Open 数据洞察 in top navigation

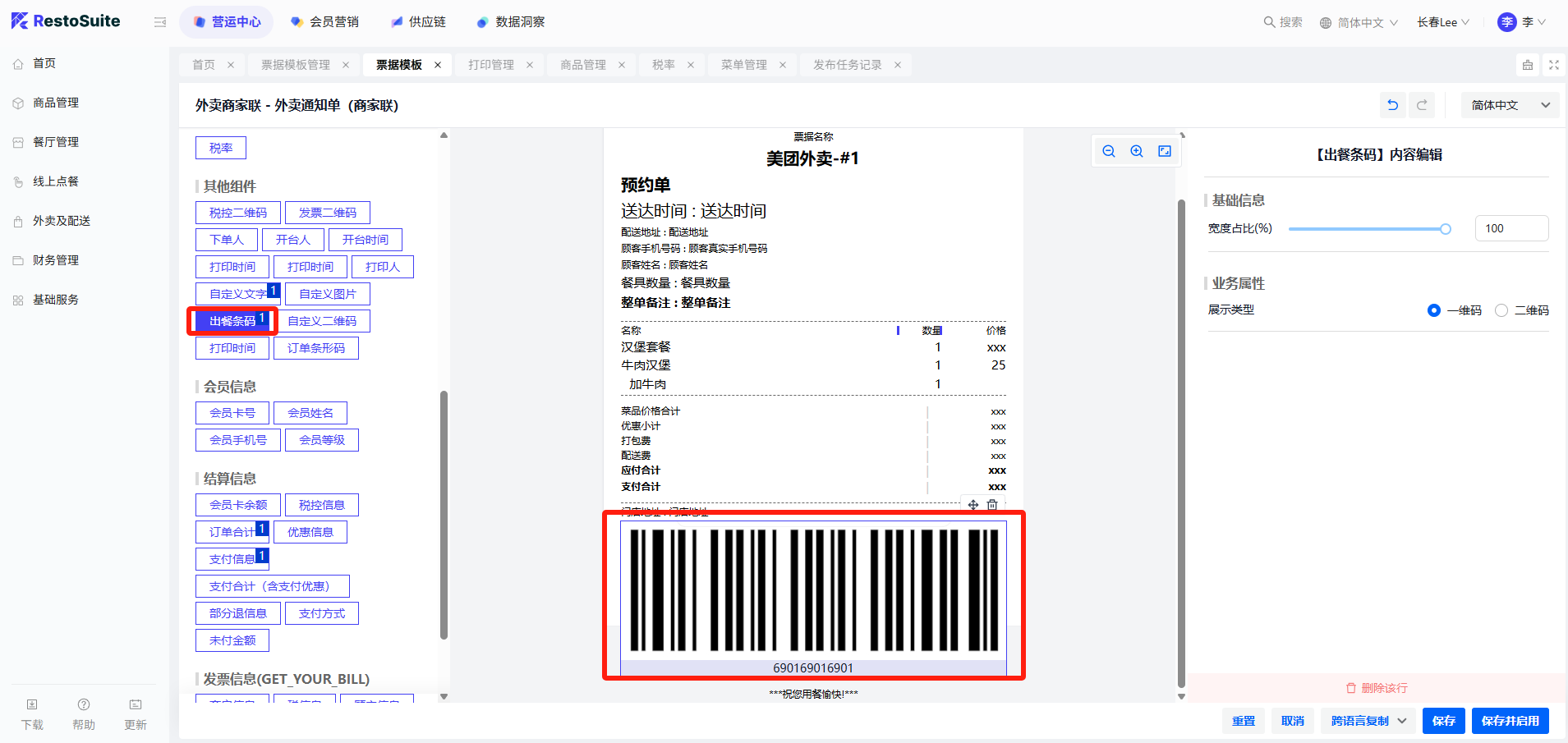click(x=511, y=22)
